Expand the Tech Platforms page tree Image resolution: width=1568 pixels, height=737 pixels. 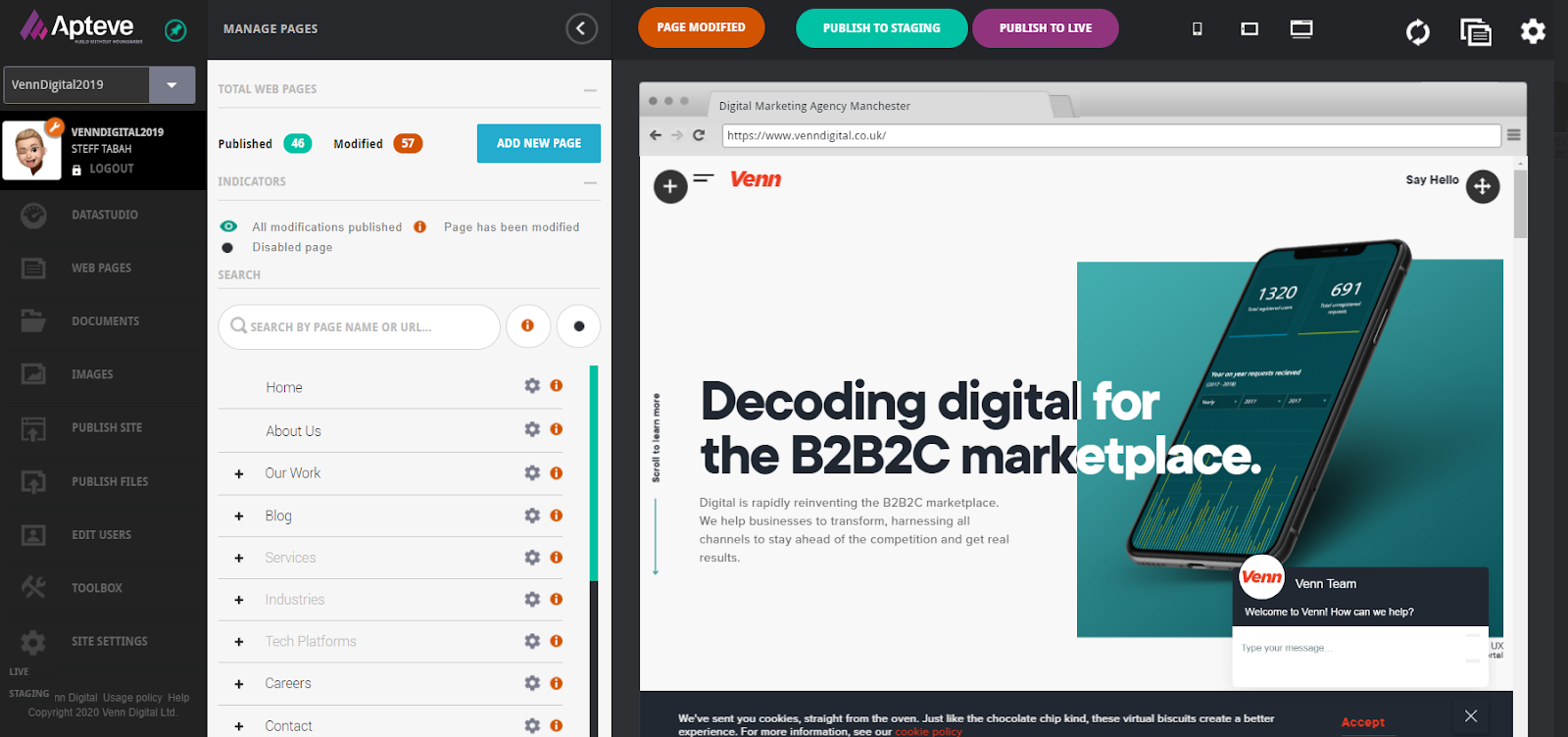point(239,642)
